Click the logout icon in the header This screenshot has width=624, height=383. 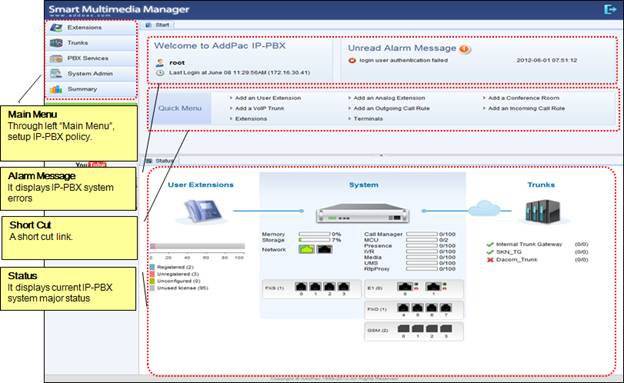point(610,9)
